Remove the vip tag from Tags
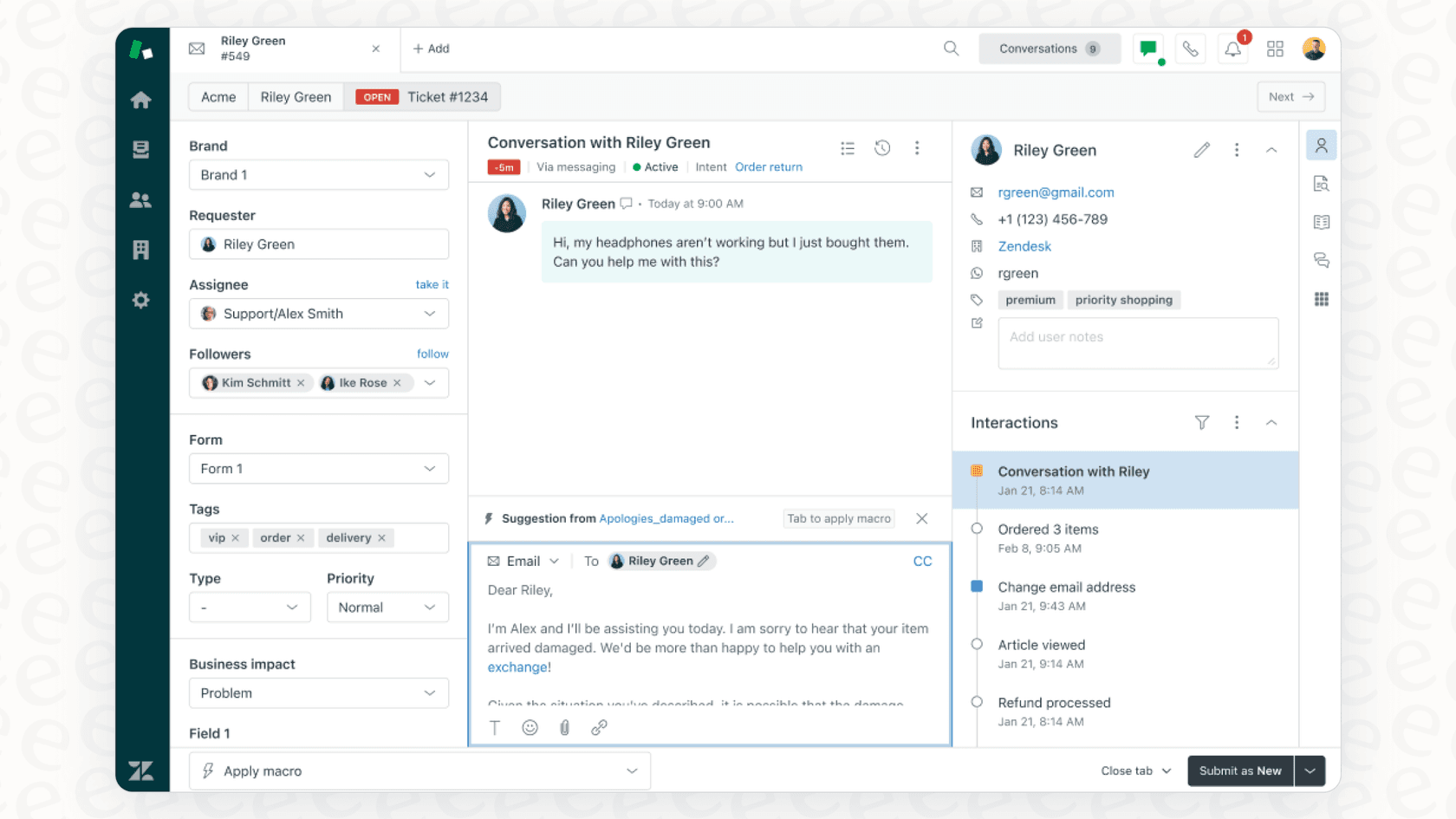1456x819 pixels. click(237, 537)
